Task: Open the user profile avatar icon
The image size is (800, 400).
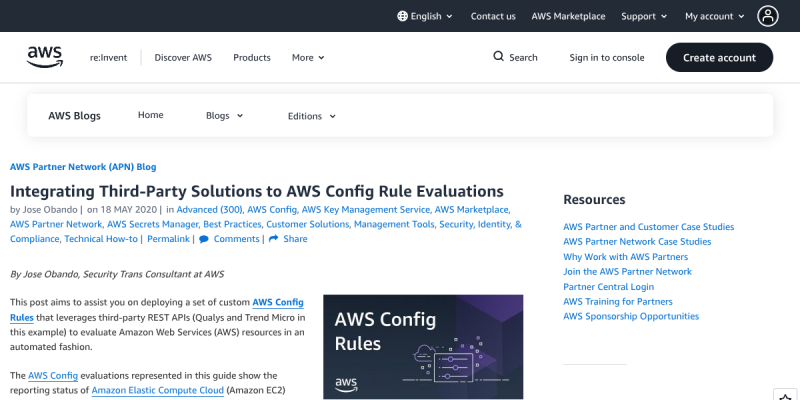Action: [767, 16]
